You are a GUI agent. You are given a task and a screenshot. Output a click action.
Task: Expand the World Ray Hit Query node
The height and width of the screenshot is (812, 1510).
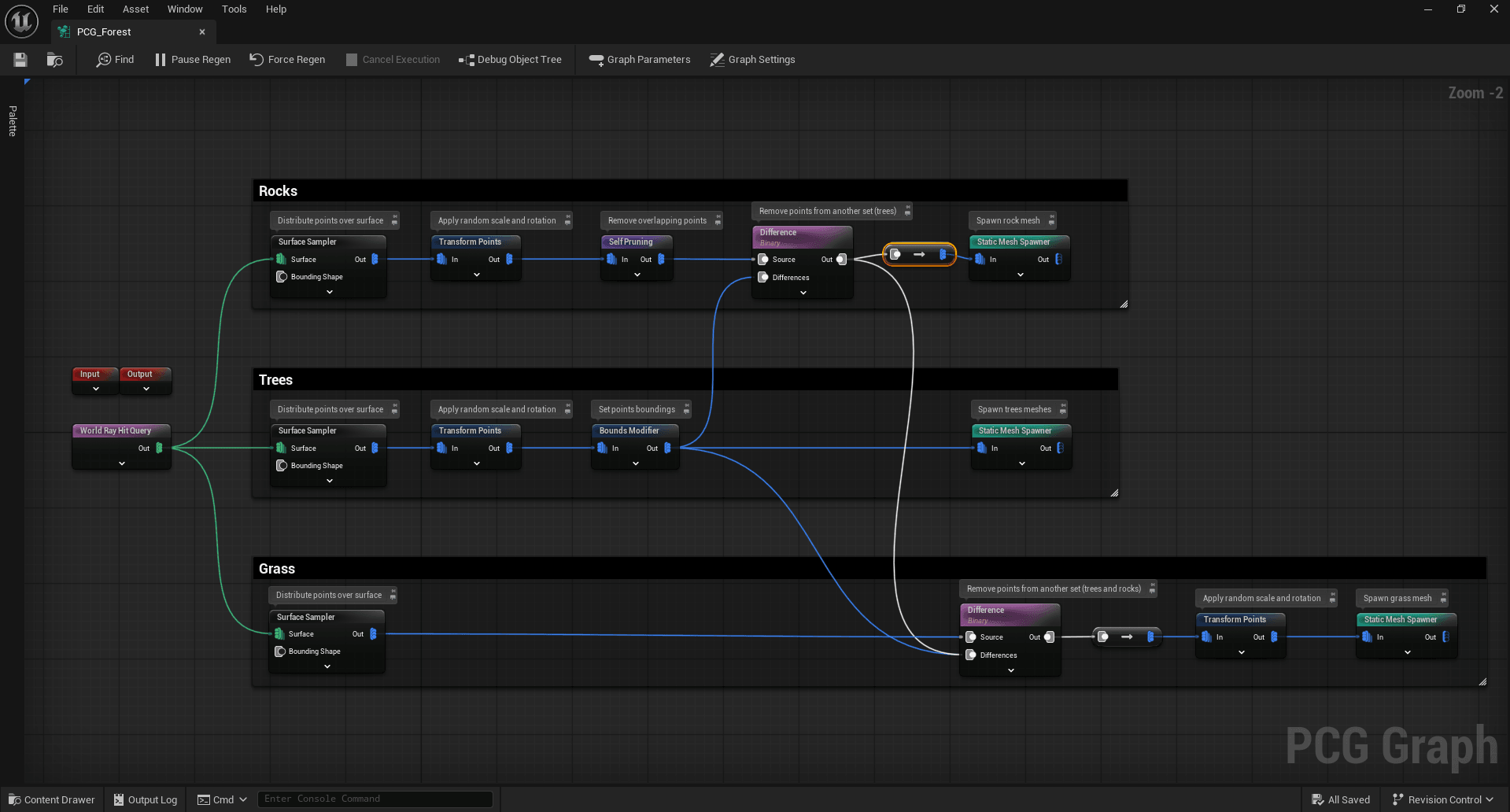(122, 463)
